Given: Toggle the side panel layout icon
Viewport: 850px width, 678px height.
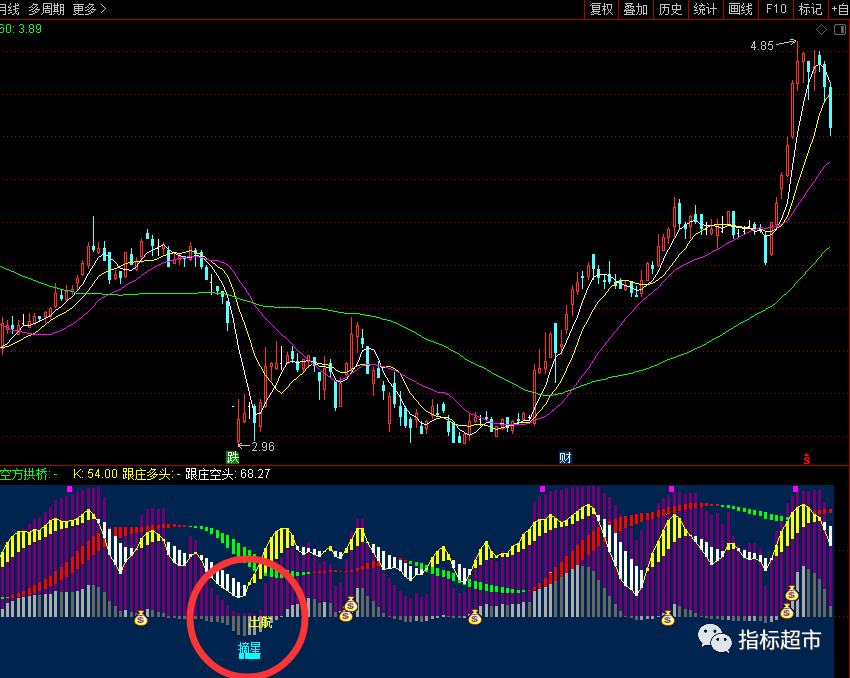Looking at the screenshot, I should click(x=840, y=30).
